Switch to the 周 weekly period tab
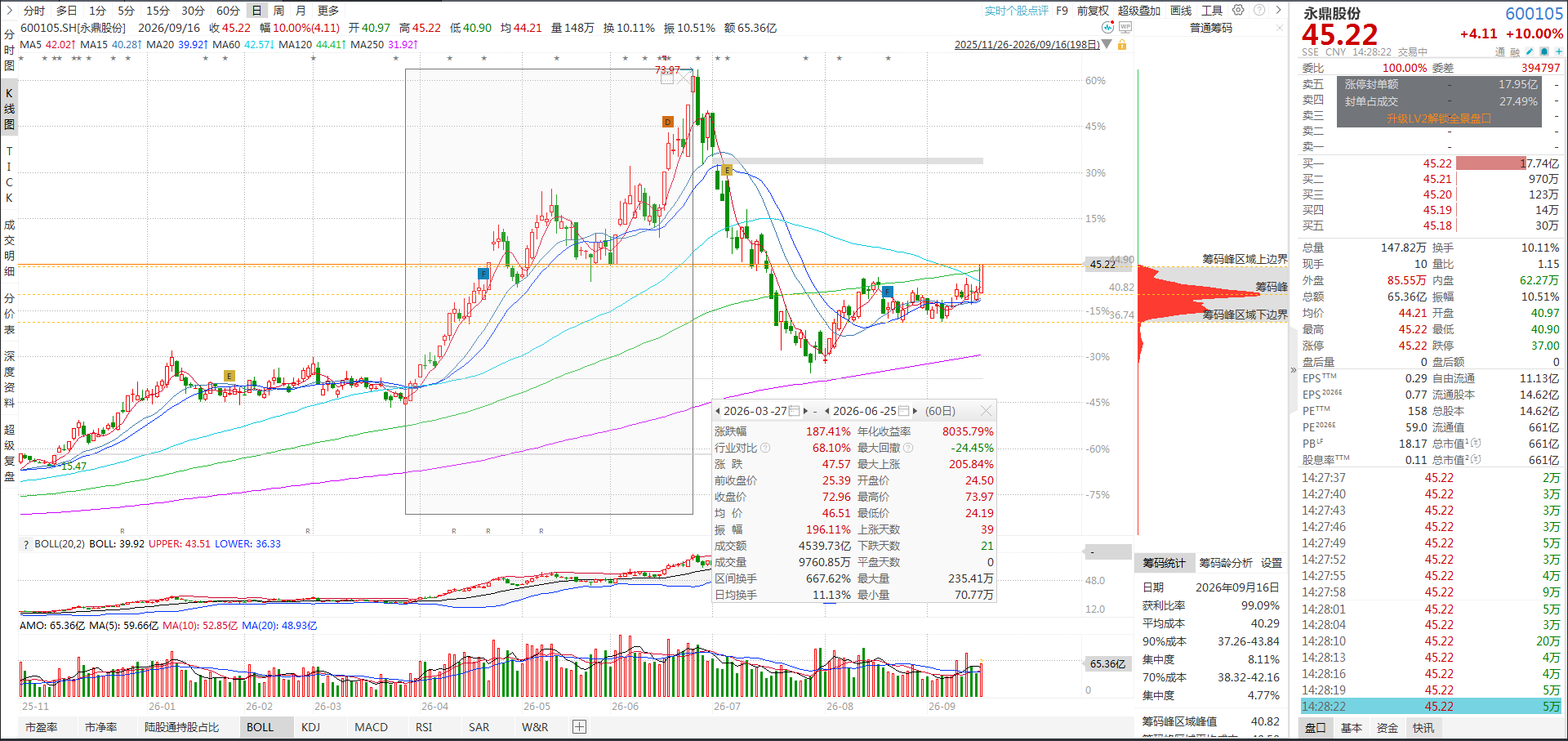 [278, 11]
